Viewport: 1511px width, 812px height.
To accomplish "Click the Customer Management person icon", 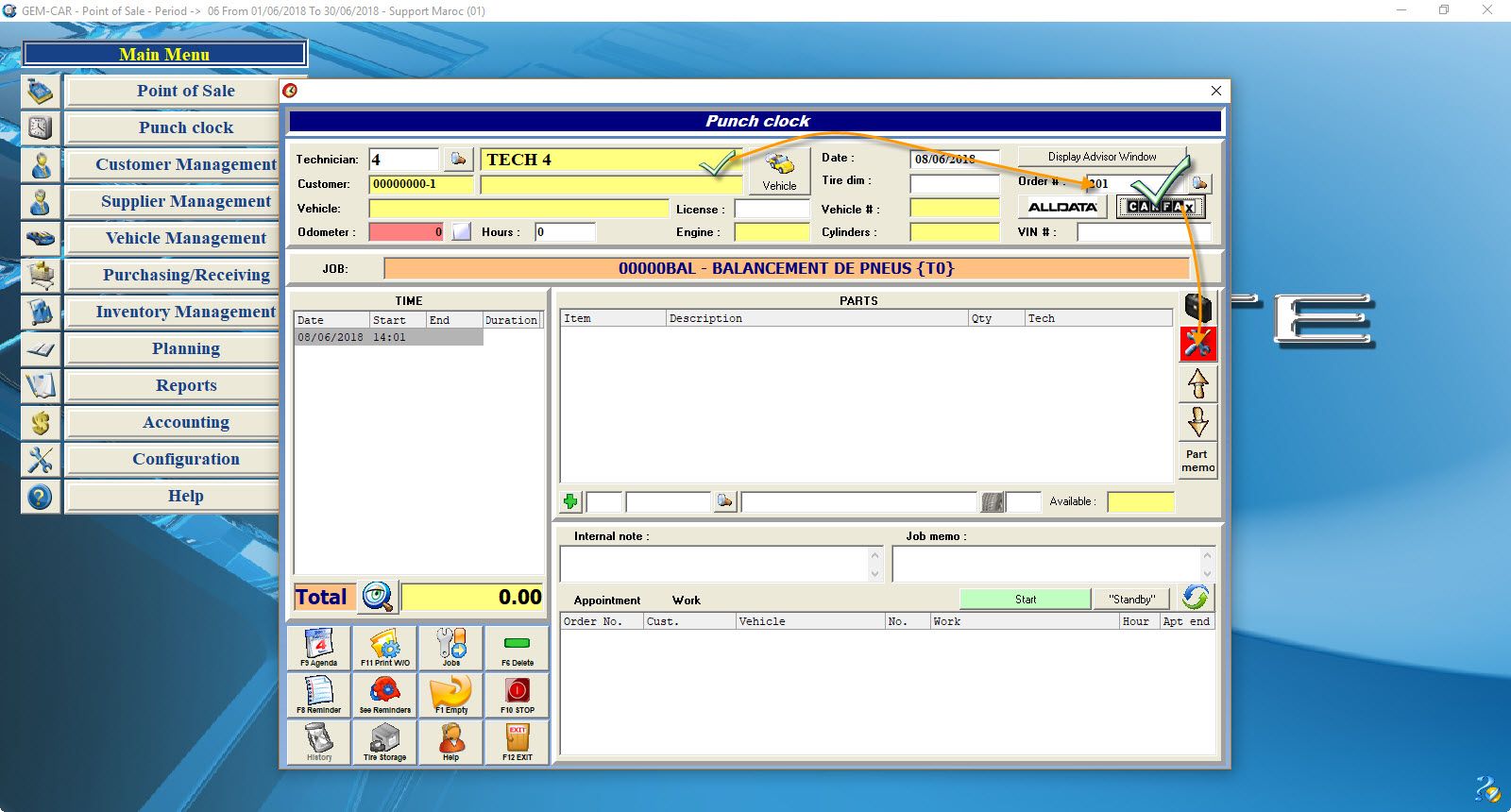I will (41, 165).
